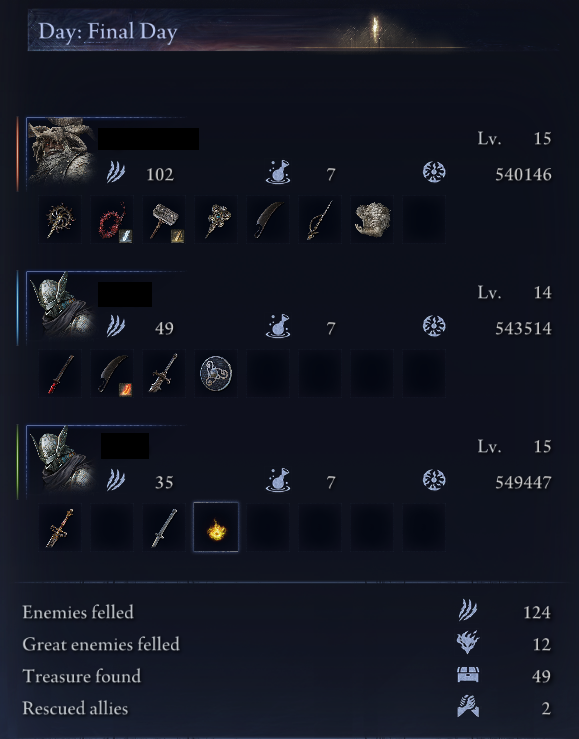The image size is (579, 739).
Task: Click the flask icon beside level 14 player
Action: [x=278, y=326]
